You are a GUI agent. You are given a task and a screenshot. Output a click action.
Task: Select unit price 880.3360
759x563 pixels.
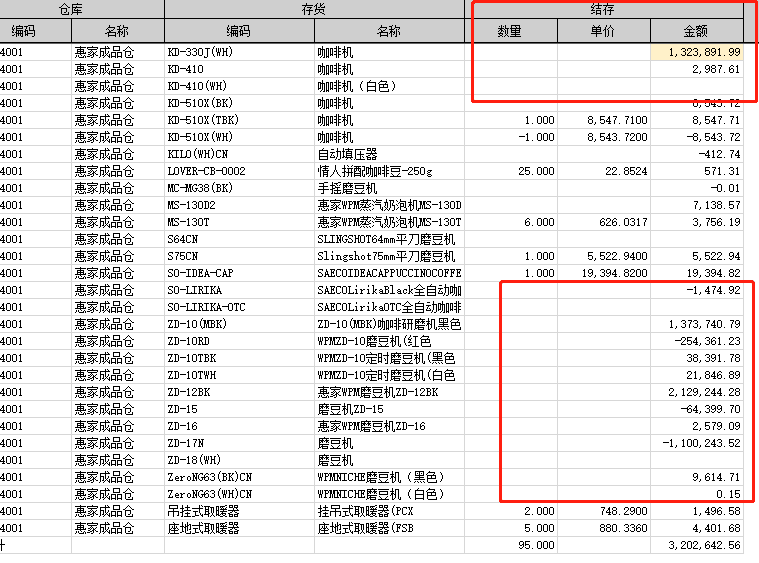pos(604,528)
